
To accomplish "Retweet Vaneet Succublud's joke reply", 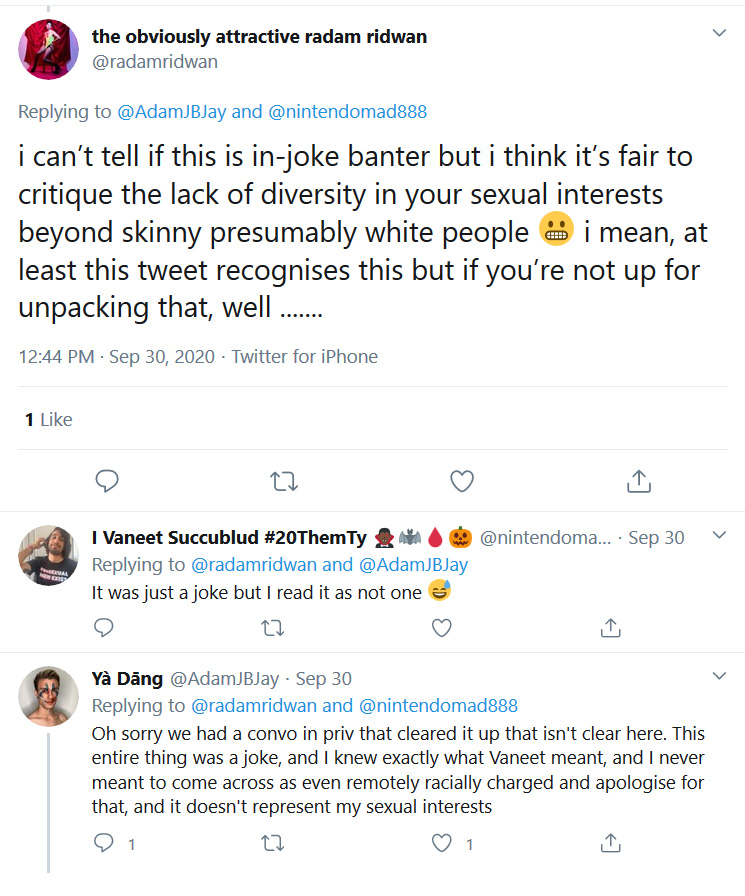I will click(273, 628).
